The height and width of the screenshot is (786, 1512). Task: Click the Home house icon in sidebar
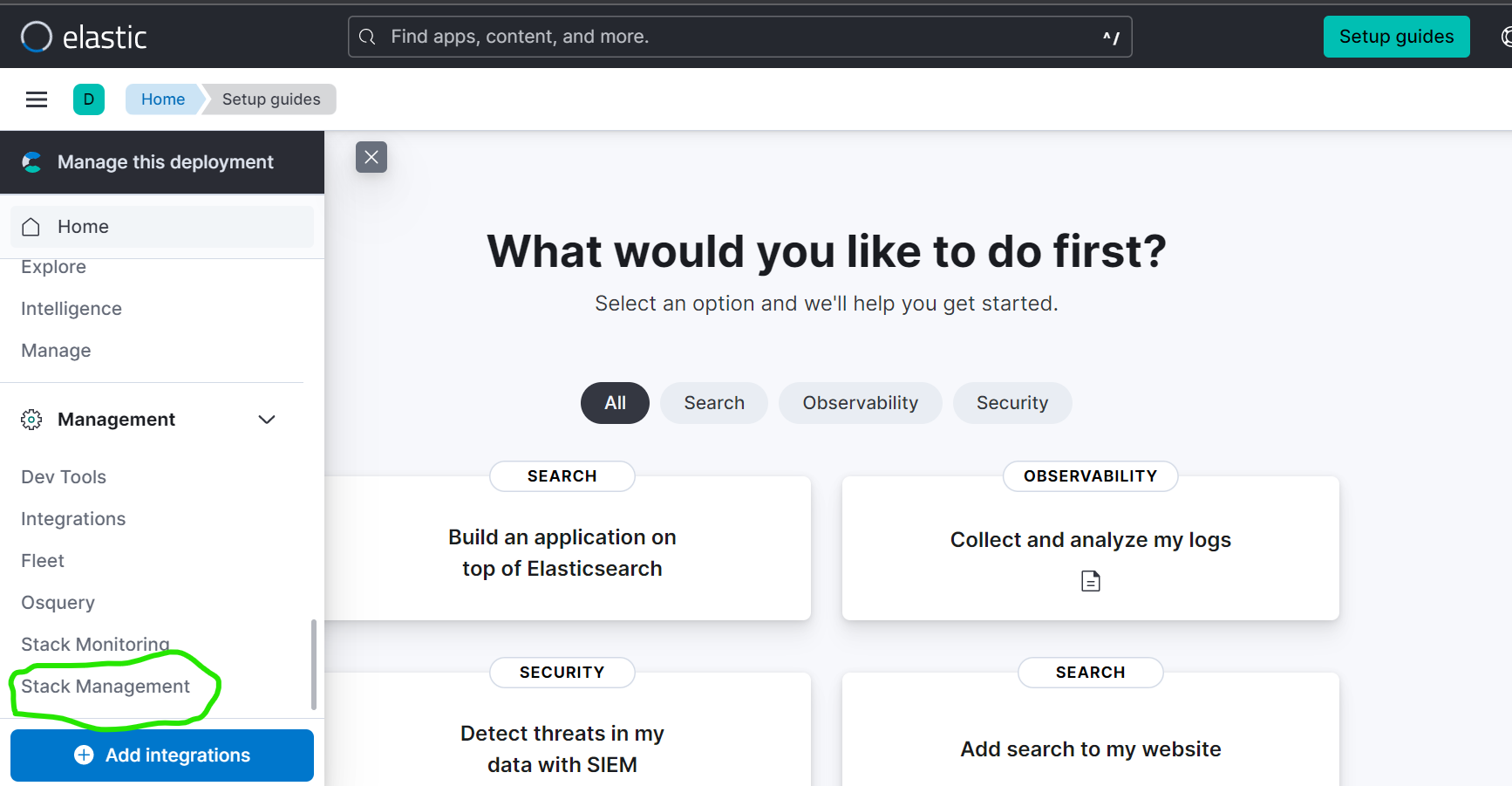[x=31, y=227]
